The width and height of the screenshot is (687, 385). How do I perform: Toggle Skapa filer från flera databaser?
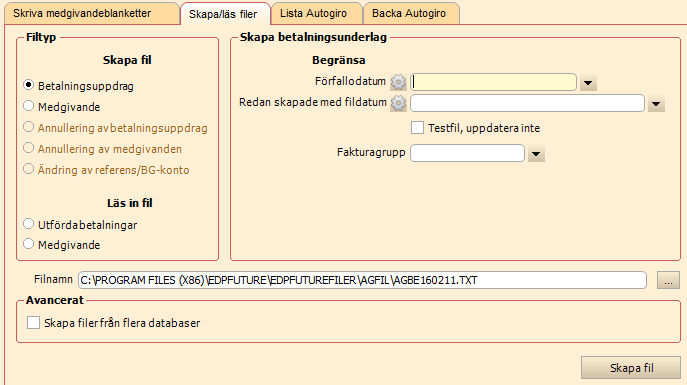(33, 323)
